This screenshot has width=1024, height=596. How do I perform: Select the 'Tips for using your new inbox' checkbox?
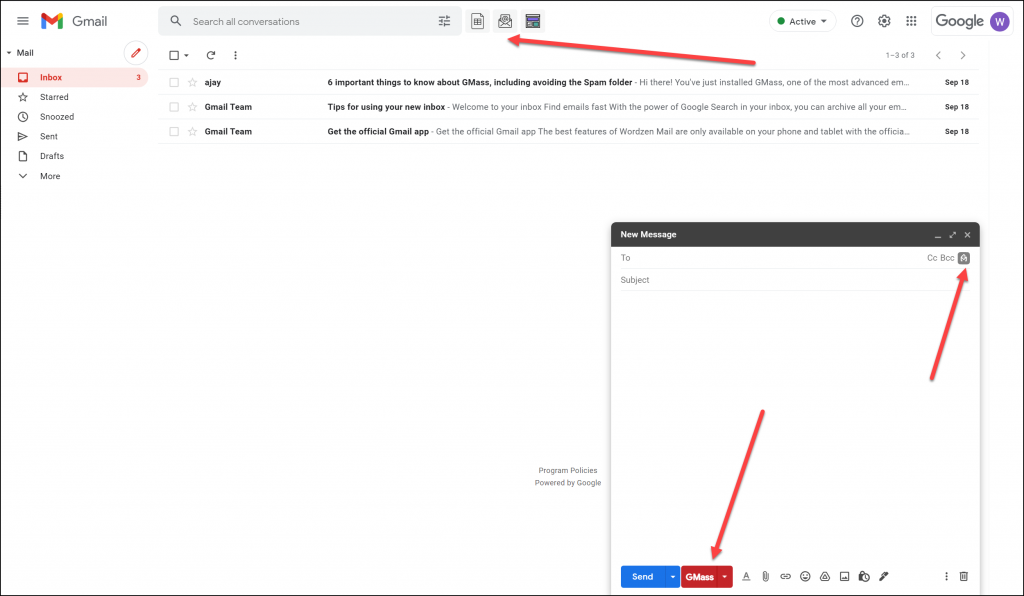click(x=174, y=107)
